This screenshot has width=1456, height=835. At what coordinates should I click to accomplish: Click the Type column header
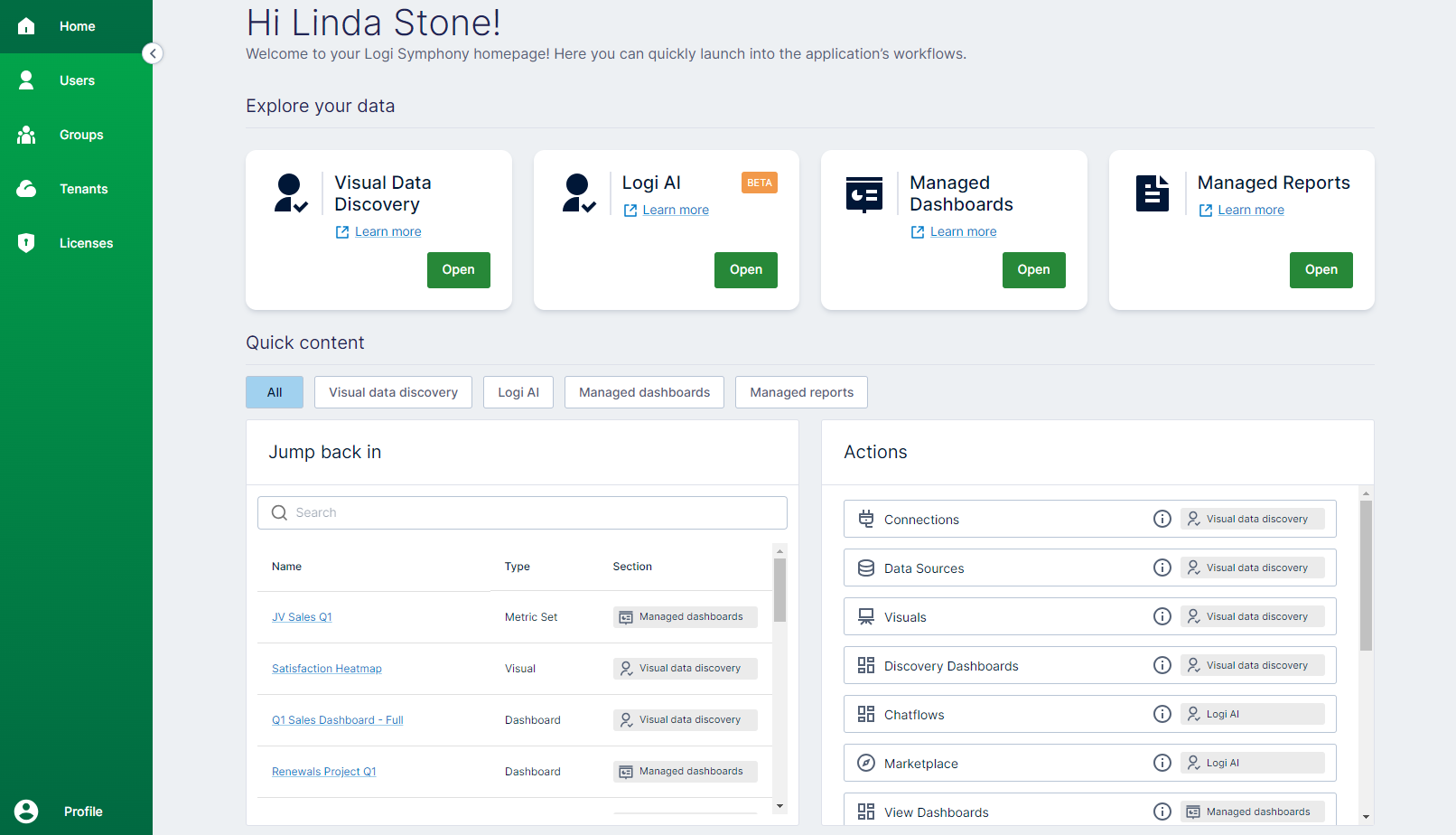pos(518,567)
